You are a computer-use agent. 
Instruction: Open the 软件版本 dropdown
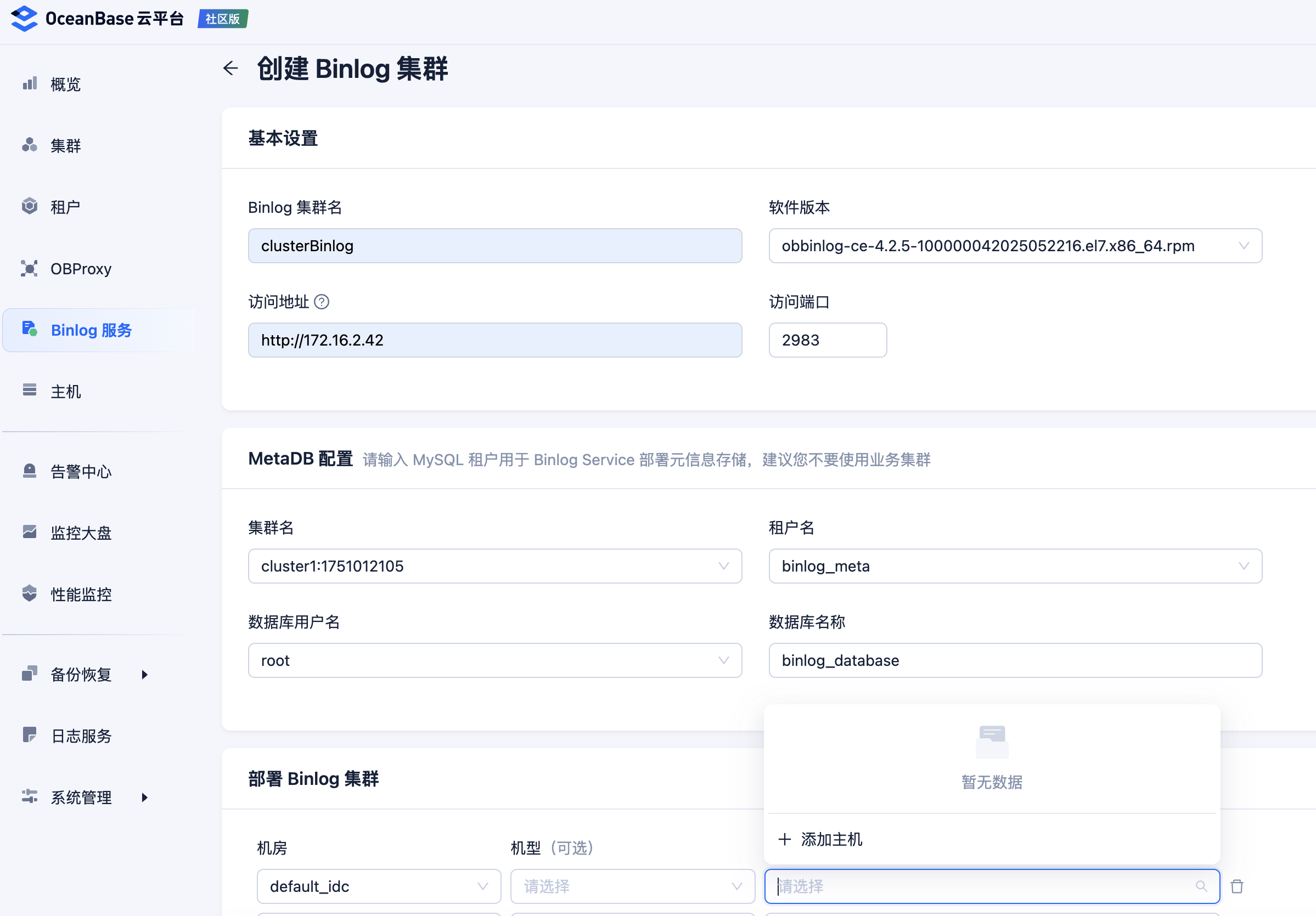[x=1015, y=246]
